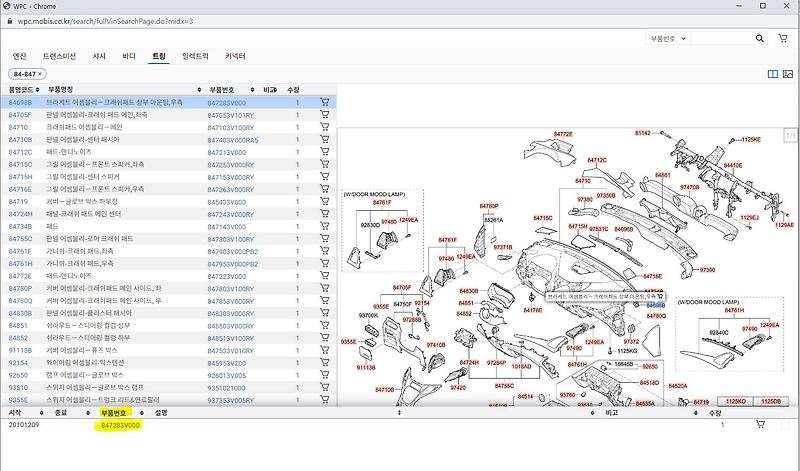The height and width of the screenshot is (471, 800).
Task: Click the cart icon in row 84712C
Action: (x=324, y=152)
